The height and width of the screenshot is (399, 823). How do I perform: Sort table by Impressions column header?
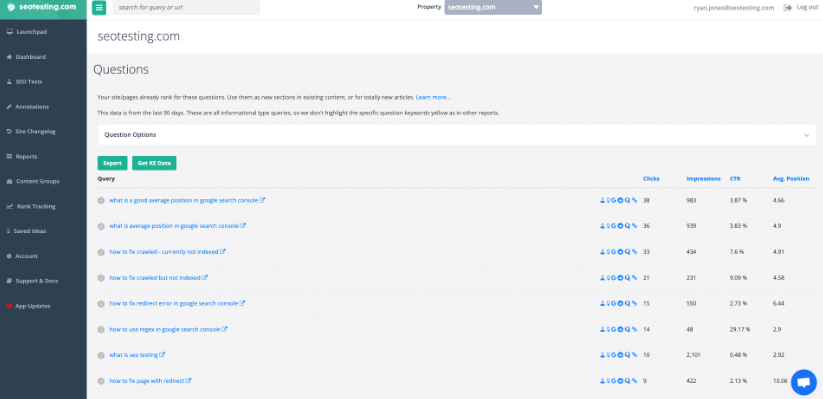703,178
